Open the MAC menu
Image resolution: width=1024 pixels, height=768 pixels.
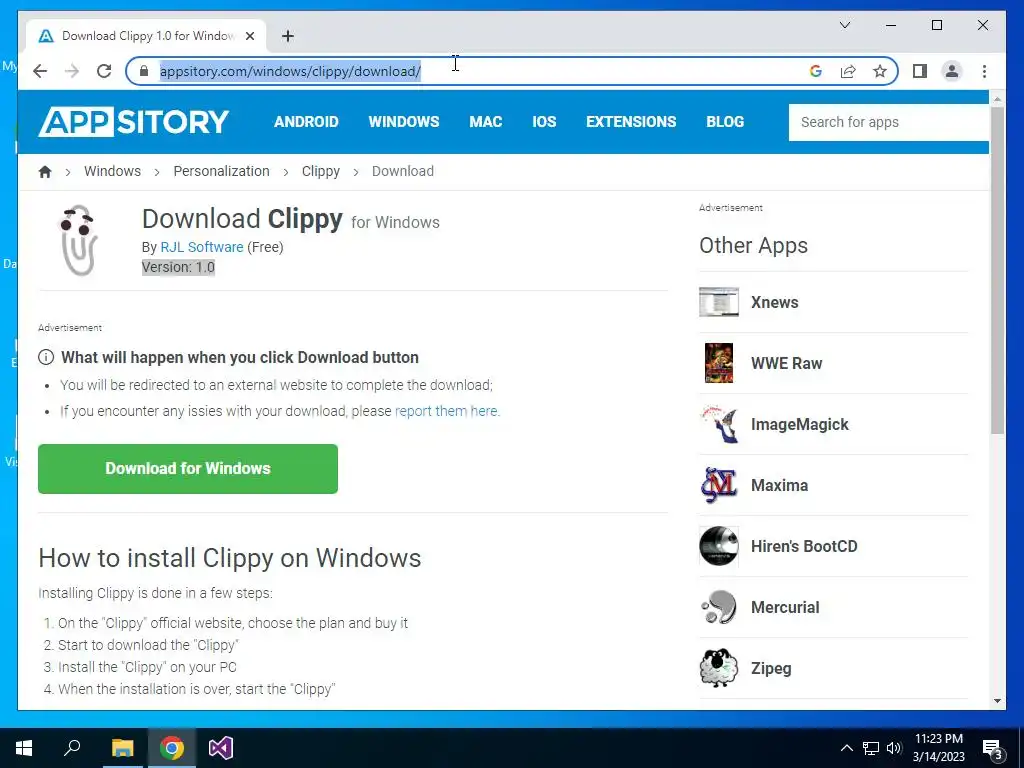[486, 122]
